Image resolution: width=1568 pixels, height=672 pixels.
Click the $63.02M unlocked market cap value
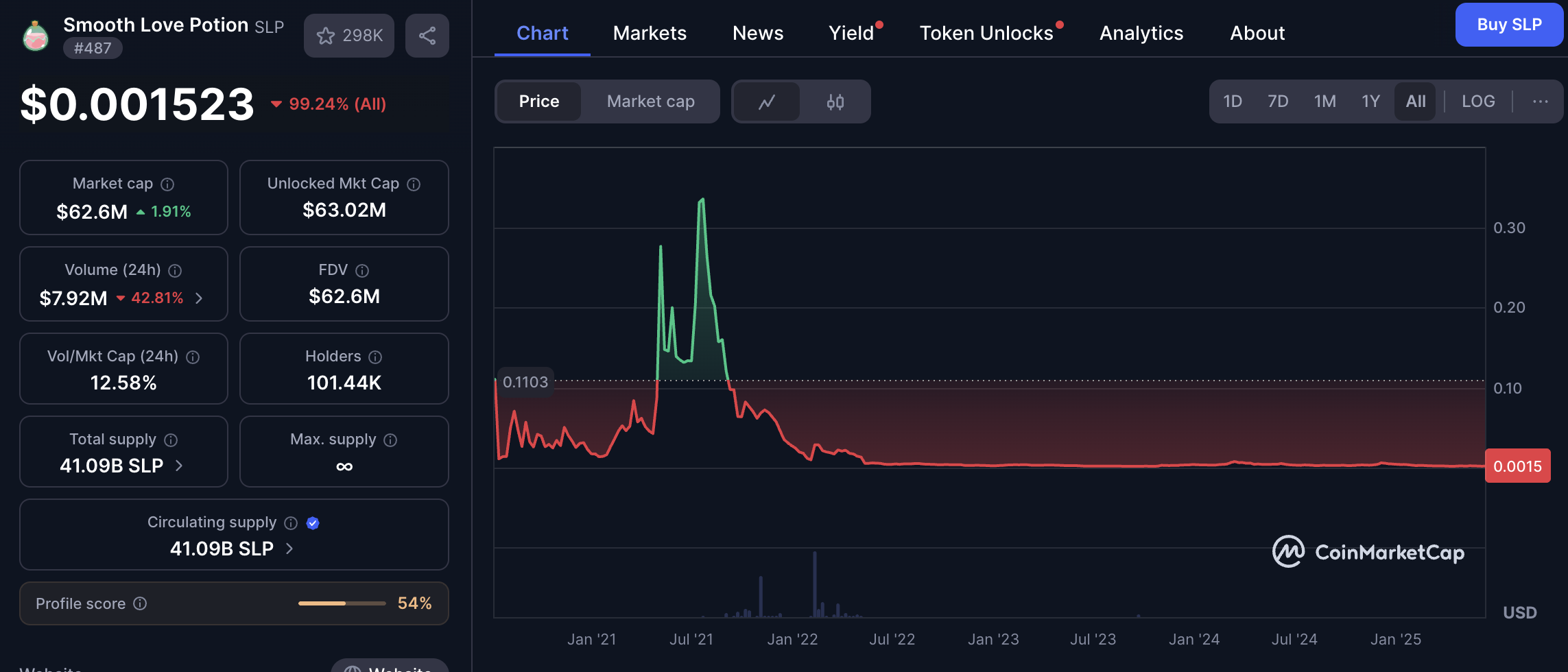pyautogui.click(x=344, y=210)
